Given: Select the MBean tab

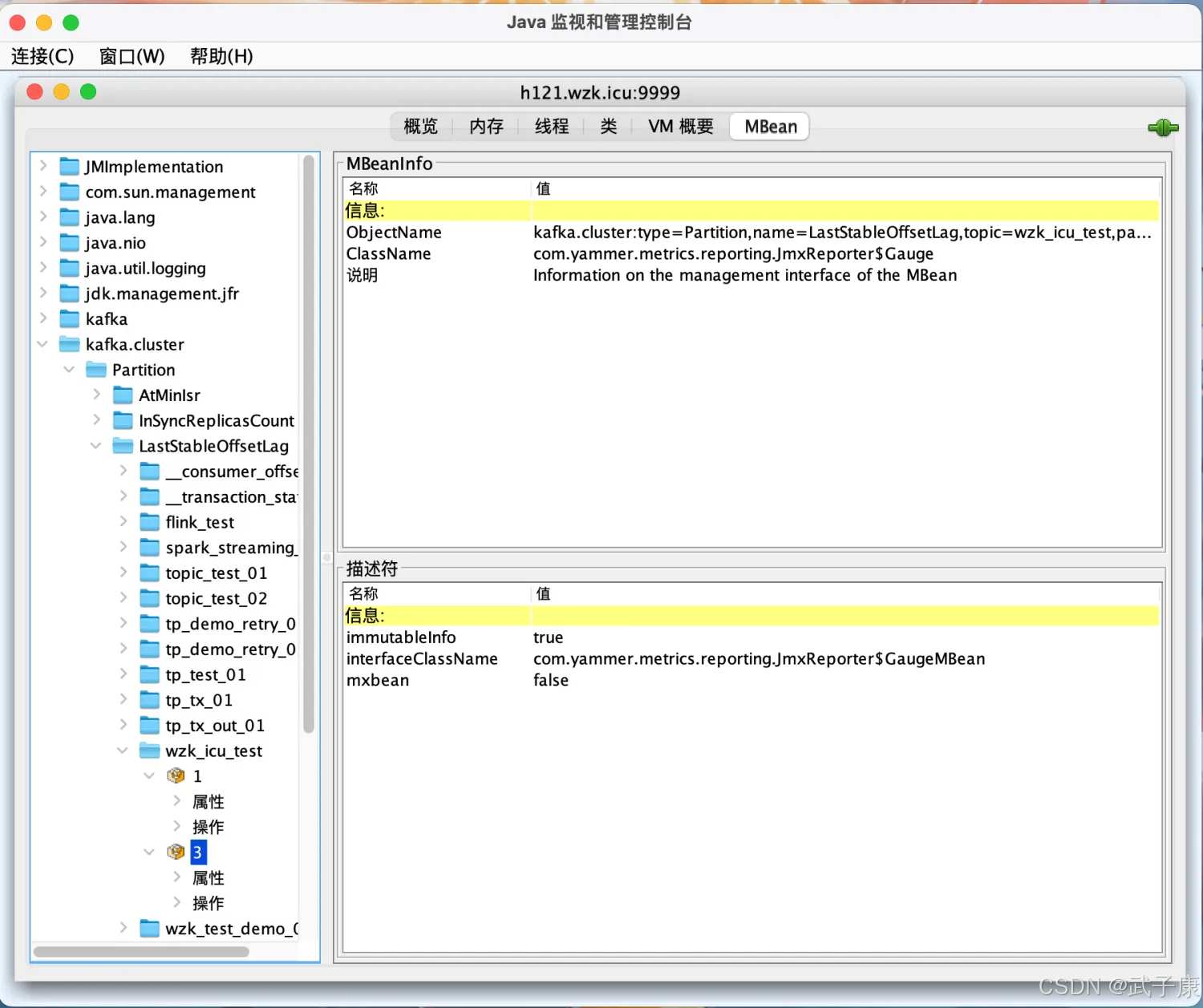Looking at the screenshot, I should click(x=770, y=127).
